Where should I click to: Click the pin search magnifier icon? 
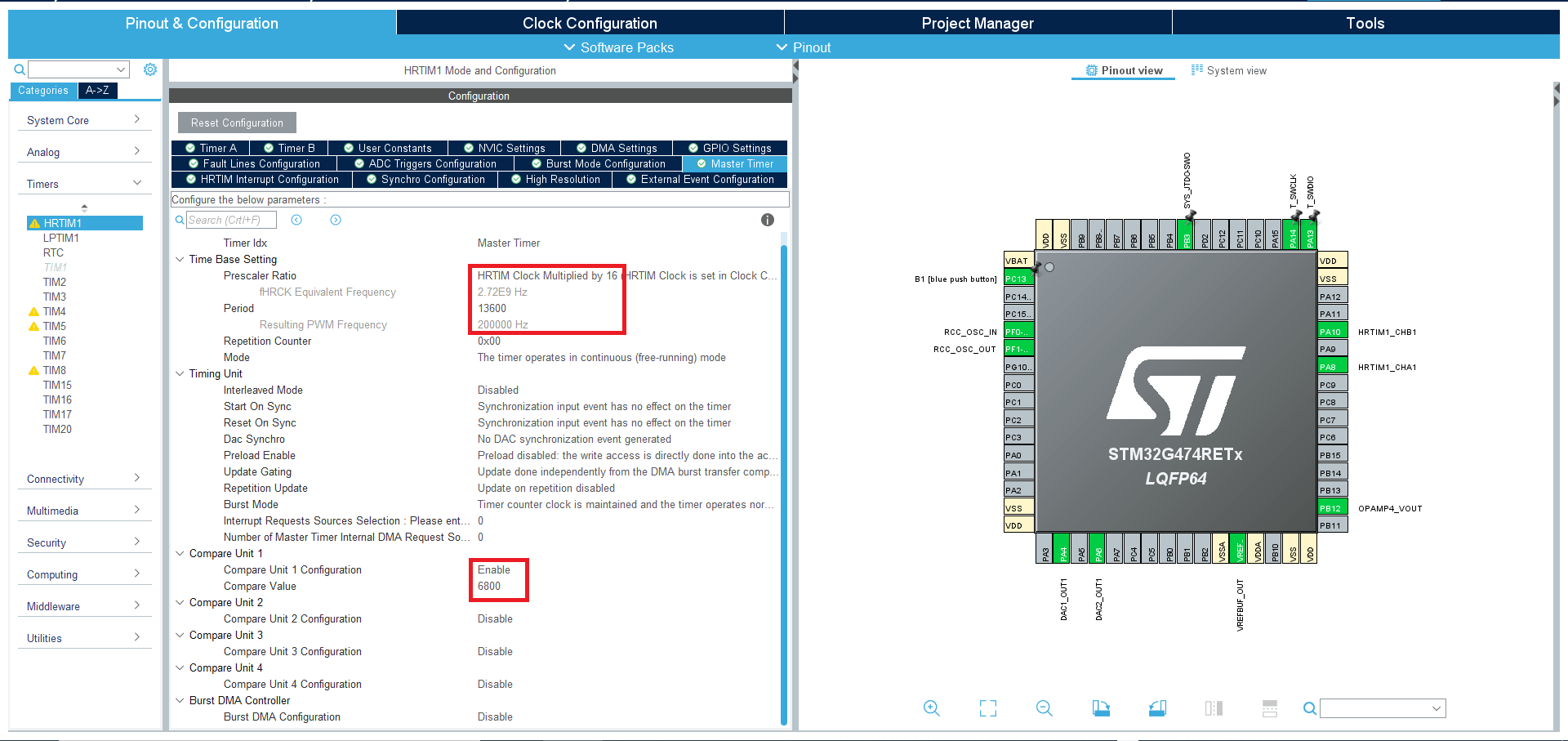coord(1309,708)
